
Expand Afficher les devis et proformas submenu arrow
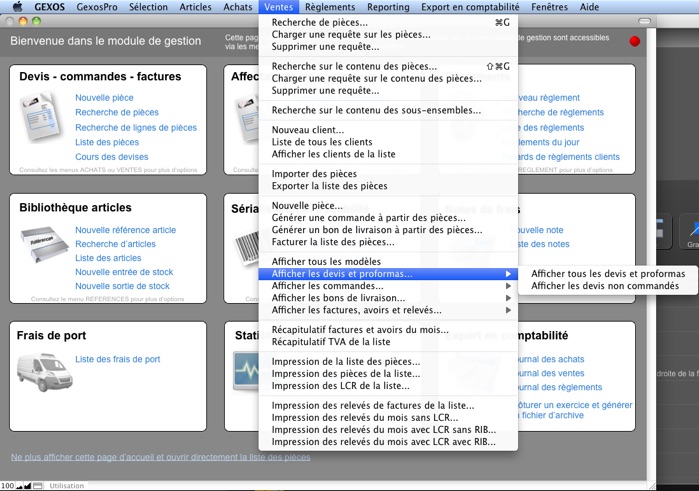pos(508,274)
